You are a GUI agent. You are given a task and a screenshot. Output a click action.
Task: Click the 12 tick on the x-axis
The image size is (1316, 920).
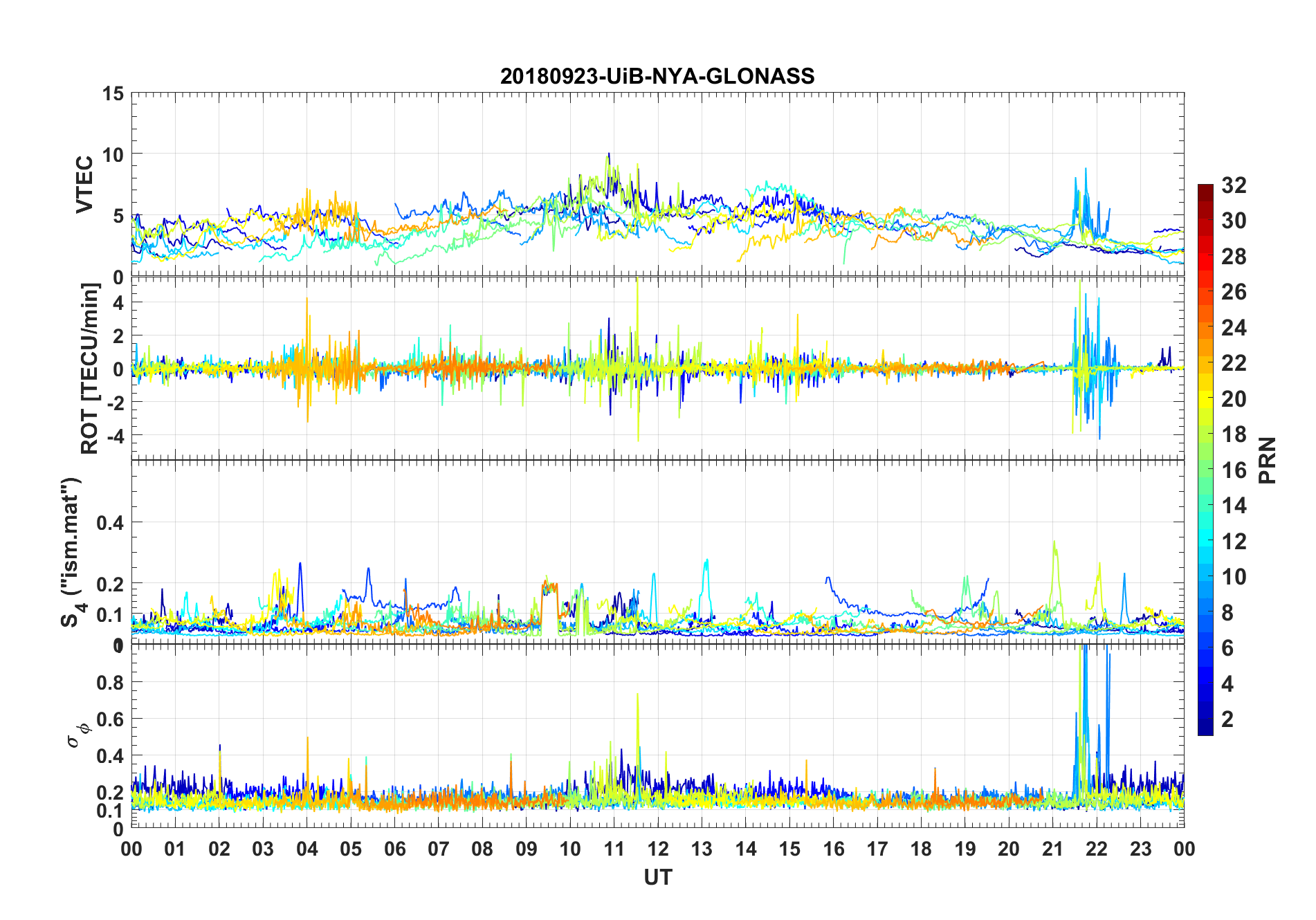point(658,849)
